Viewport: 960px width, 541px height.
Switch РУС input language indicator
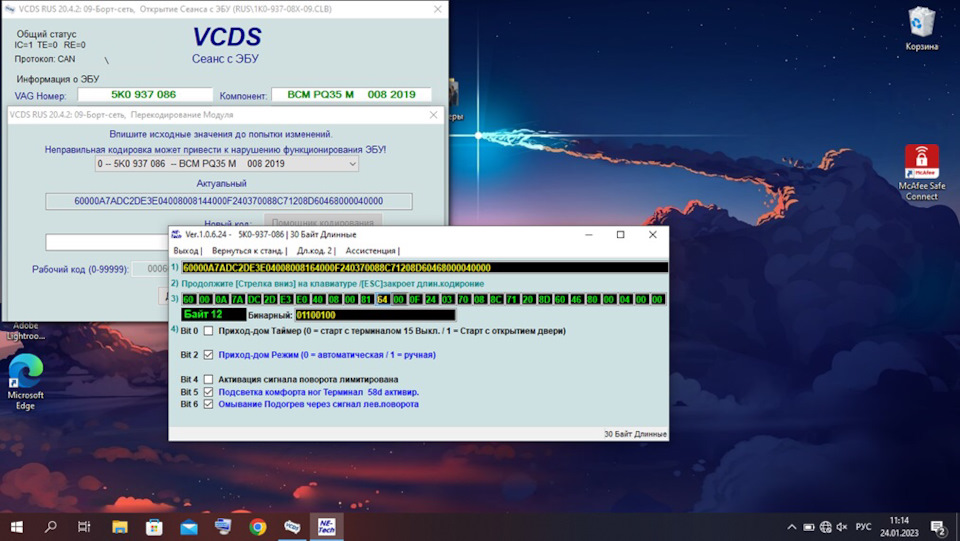point(863,527)
